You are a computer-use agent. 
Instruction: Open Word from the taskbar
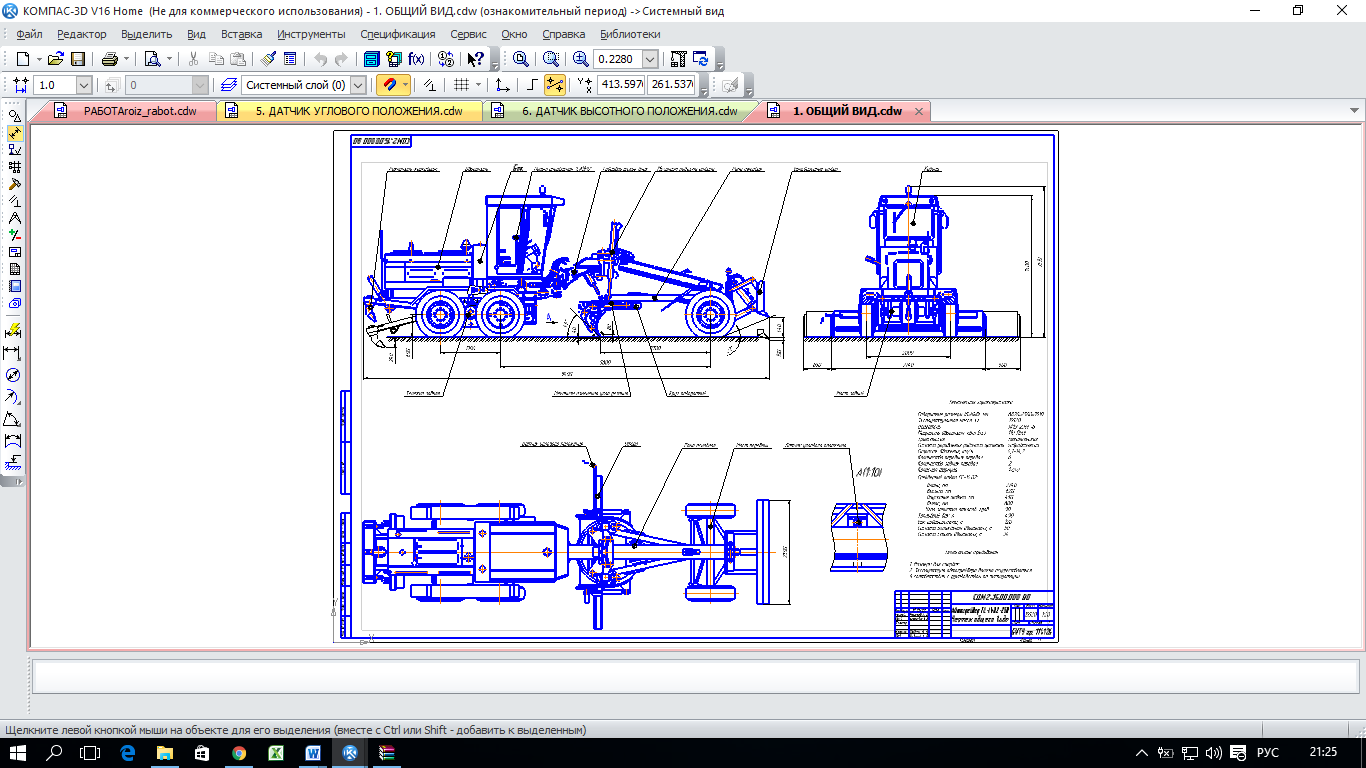pyautogui.click(x=312, y=753)
